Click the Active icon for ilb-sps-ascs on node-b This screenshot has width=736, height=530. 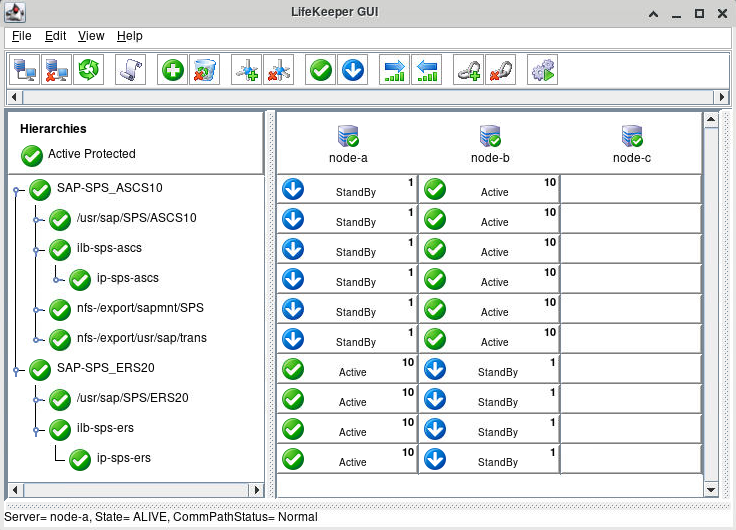(x=435, y=249)
